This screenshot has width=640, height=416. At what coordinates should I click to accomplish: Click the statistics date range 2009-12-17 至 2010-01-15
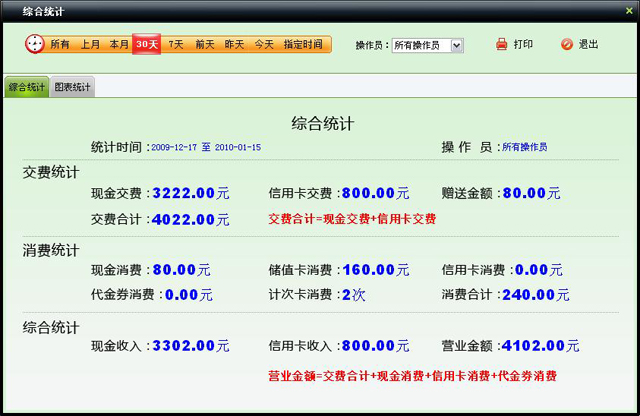[206, 147]
